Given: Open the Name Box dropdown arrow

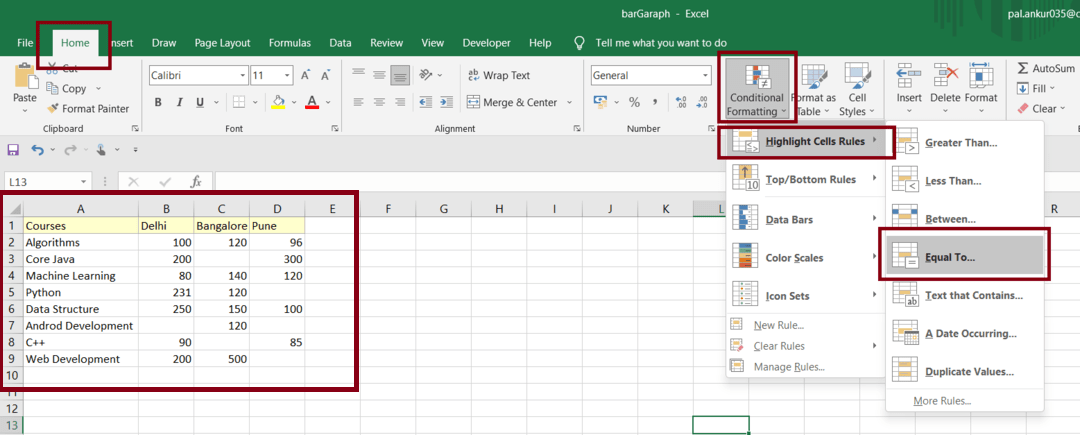Looking at the screenshot, I should [x=84, y=182].
